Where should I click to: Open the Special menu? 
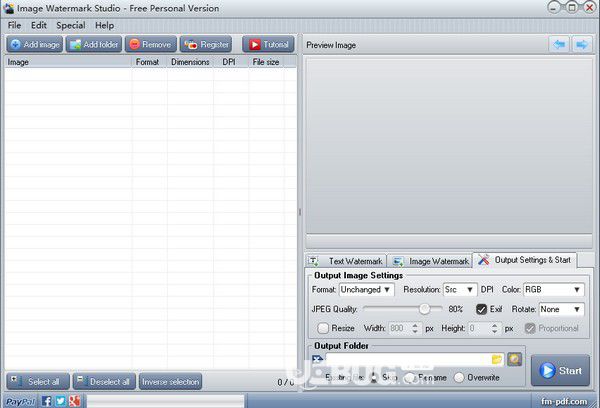coord(71,25)
